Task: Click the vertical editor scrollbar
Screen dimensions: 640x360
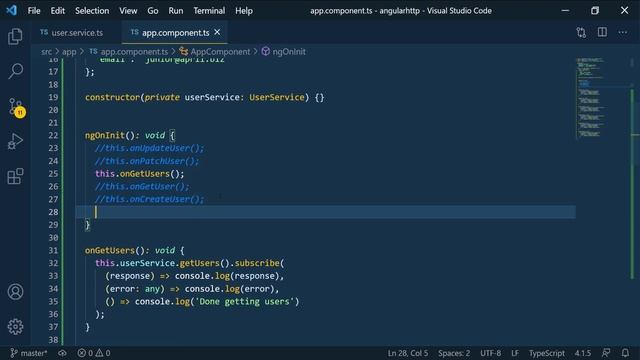Action: click(x=632, y=202)
